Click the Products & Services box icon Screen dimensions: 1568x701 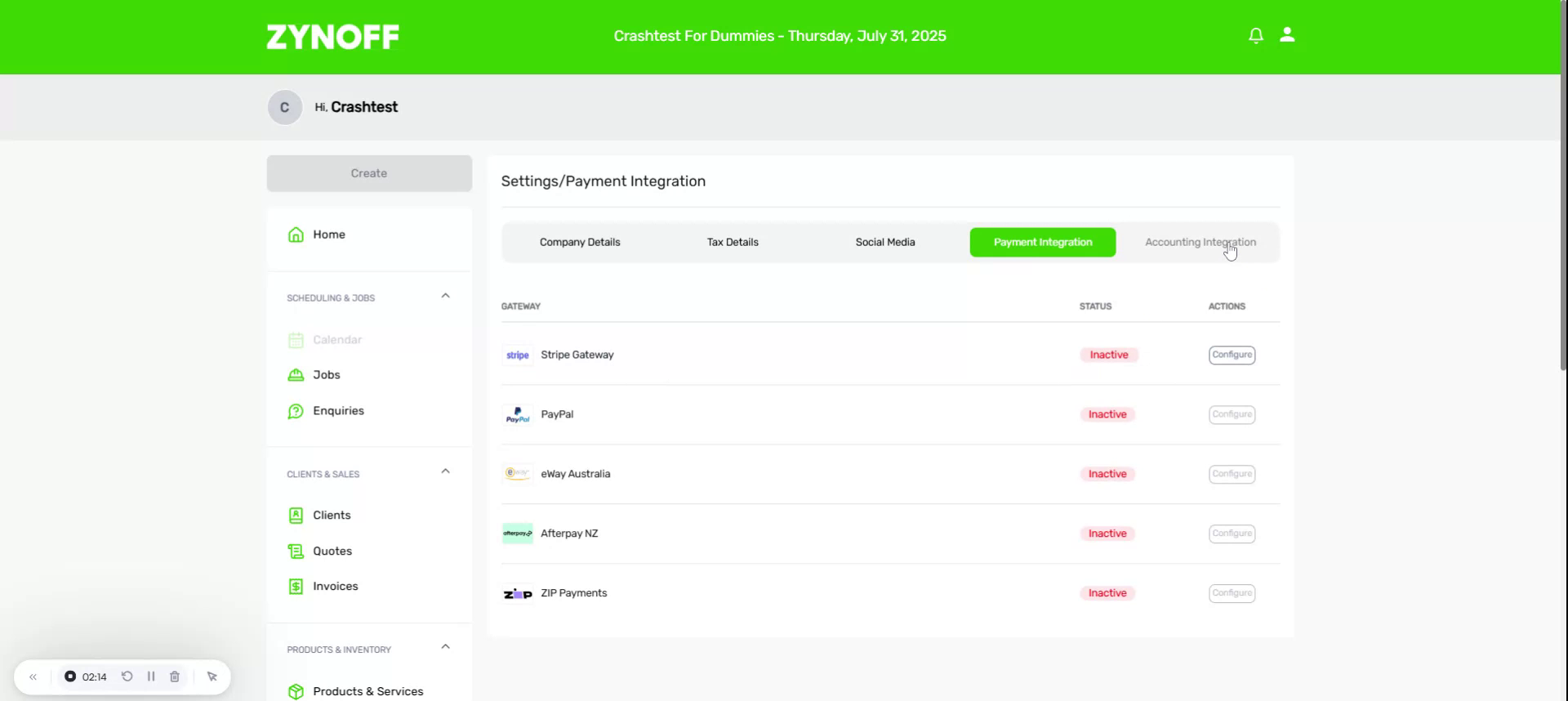[x=296, y=691]
